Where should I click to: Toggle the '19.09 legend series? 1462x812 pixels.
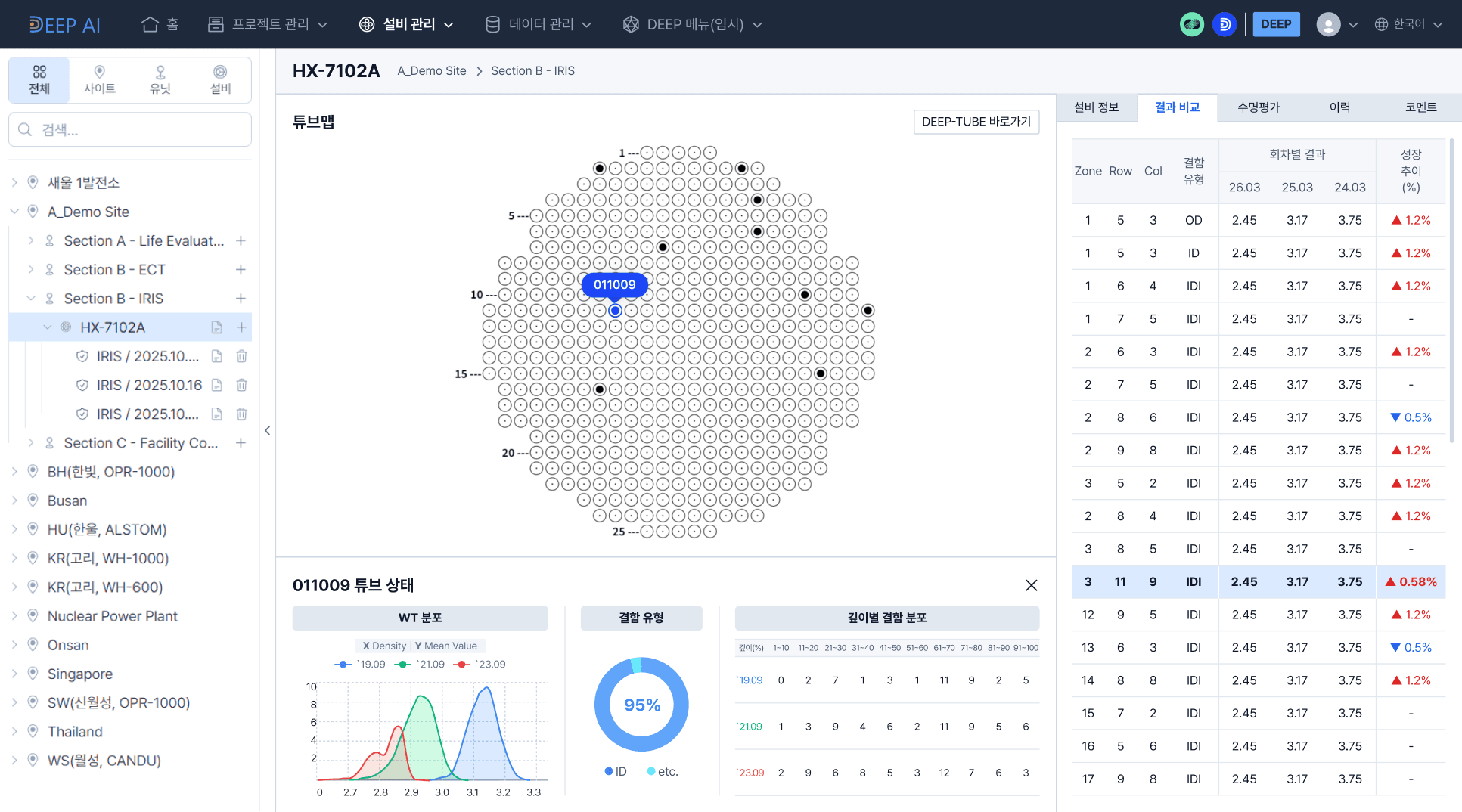360,664
